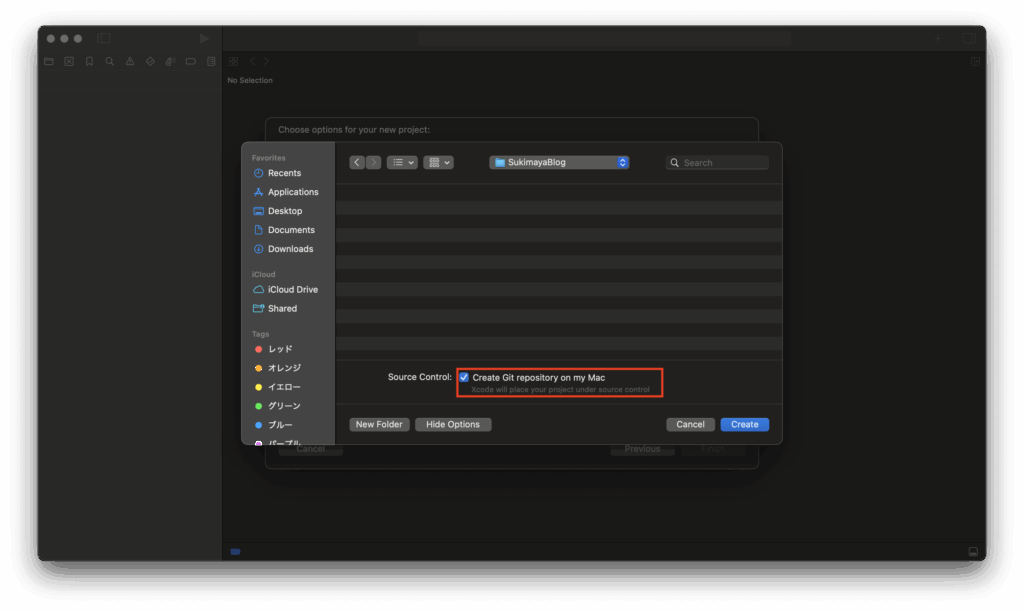Screen dimensions: 1024x611
Task: Toggle the debug area icon at bottom right
Action: 973,552
